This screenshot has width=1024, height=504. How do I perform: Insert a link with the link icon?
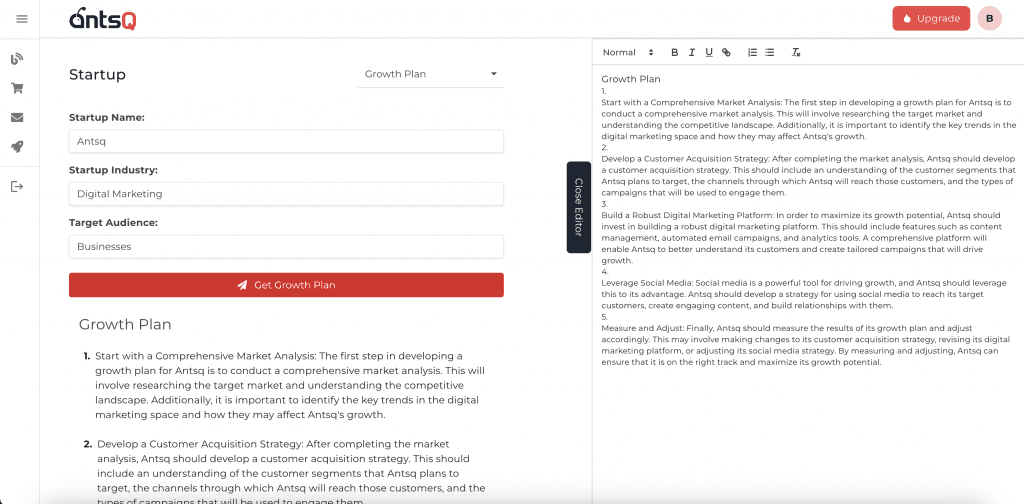726,52
